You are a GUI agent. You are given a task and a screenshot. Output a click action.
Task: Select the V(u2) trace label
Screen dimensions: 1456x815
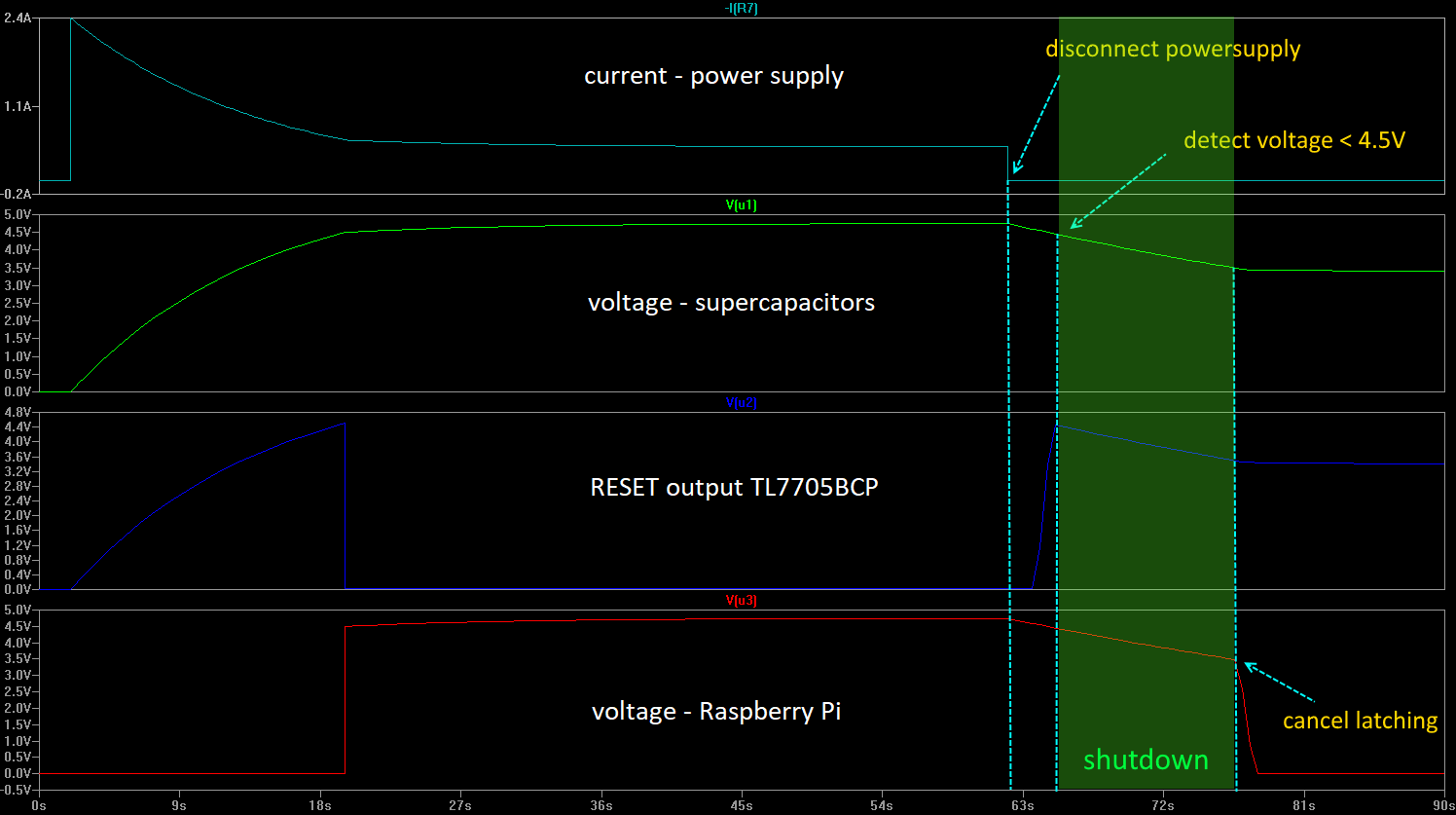741,403
